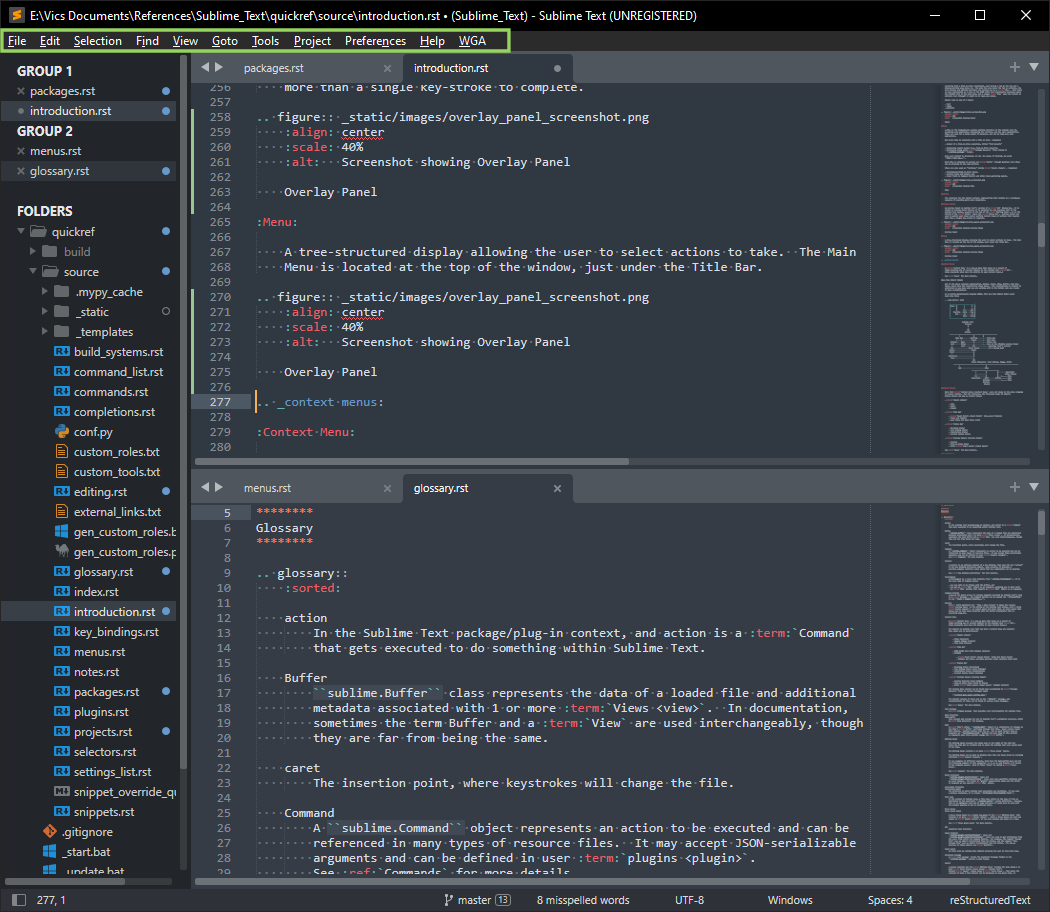
Task: Add a new tab with upper pane plus icon
Action: click(1014, 67)
